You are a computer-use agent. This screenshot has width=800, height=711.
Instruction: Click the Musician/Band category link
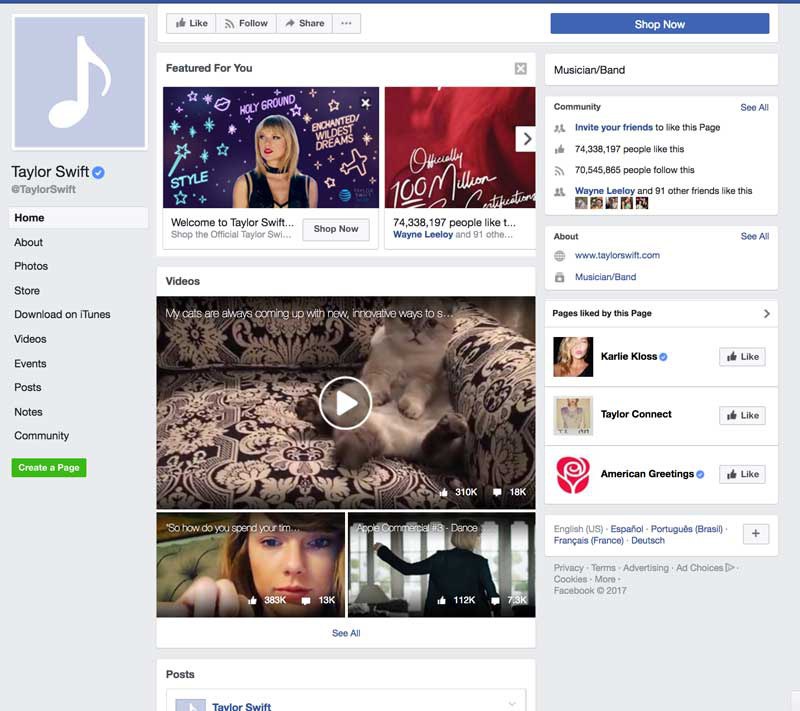pyautogui.click(x=606, y=277)
